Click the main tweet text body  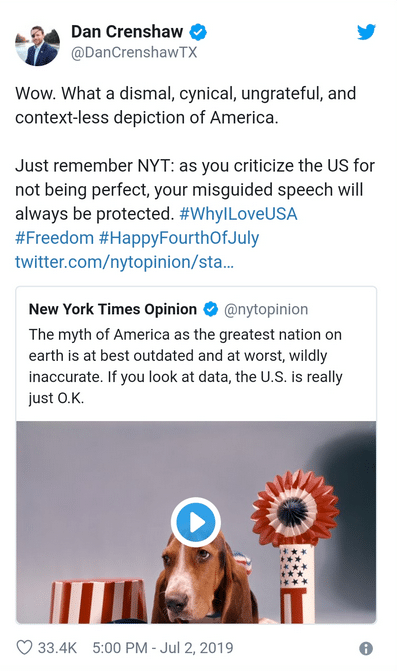pos(195,178)
